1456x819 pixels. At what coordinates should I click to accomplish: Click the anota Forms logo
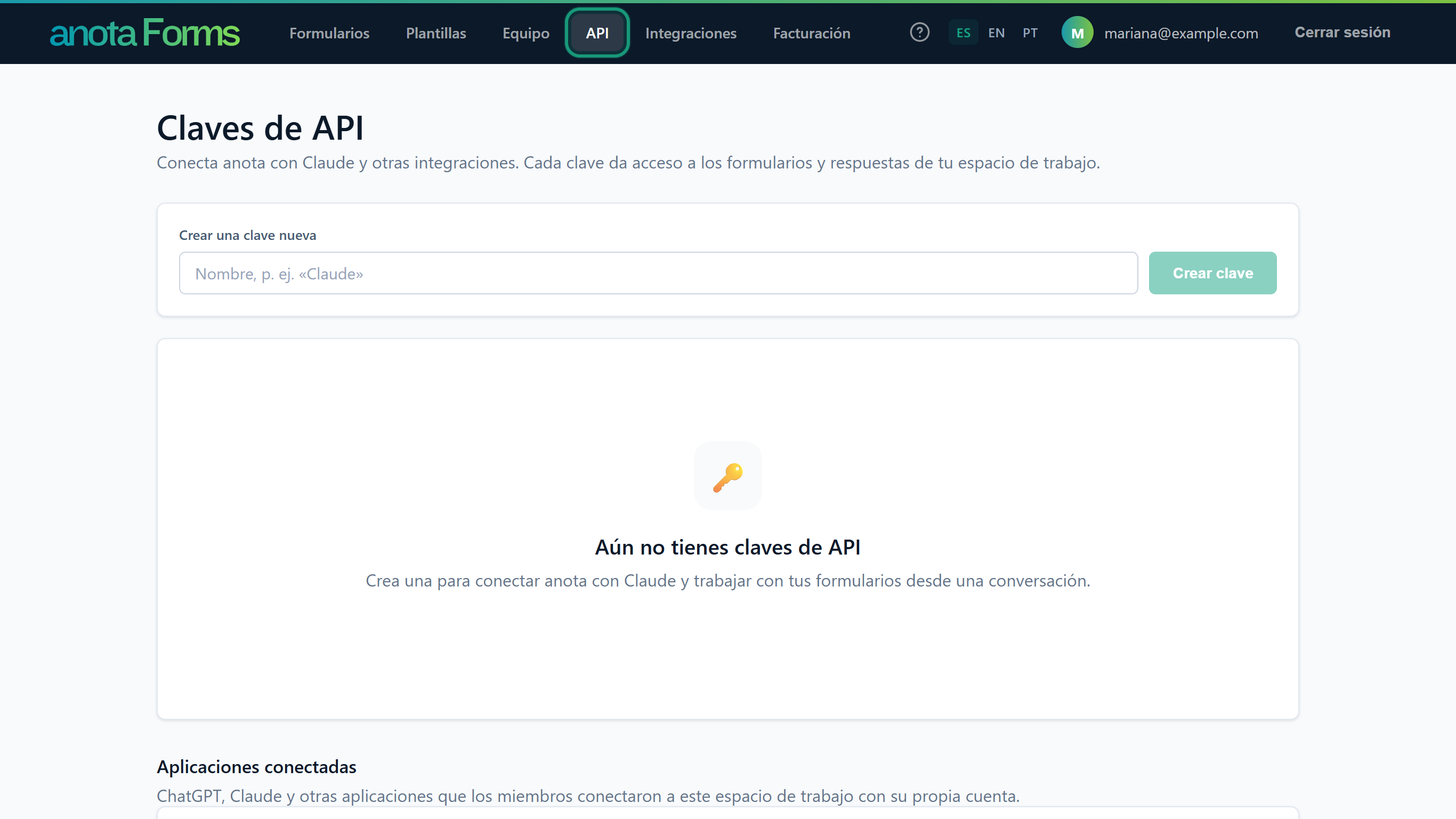pyautogui.click(x=145, y=33)
